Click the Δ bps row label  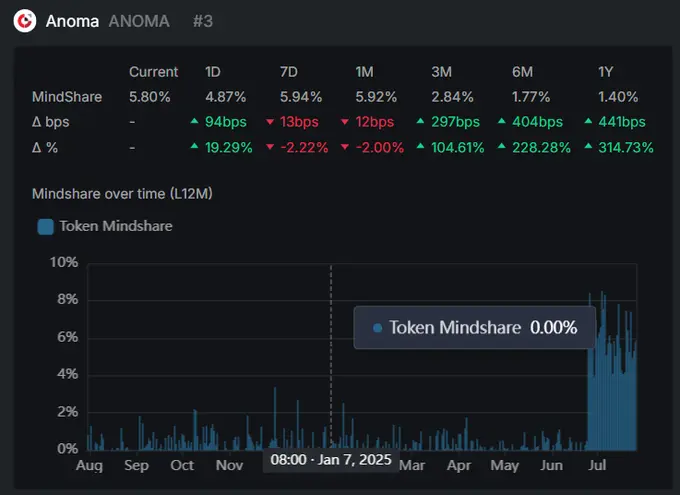(51, 122)
